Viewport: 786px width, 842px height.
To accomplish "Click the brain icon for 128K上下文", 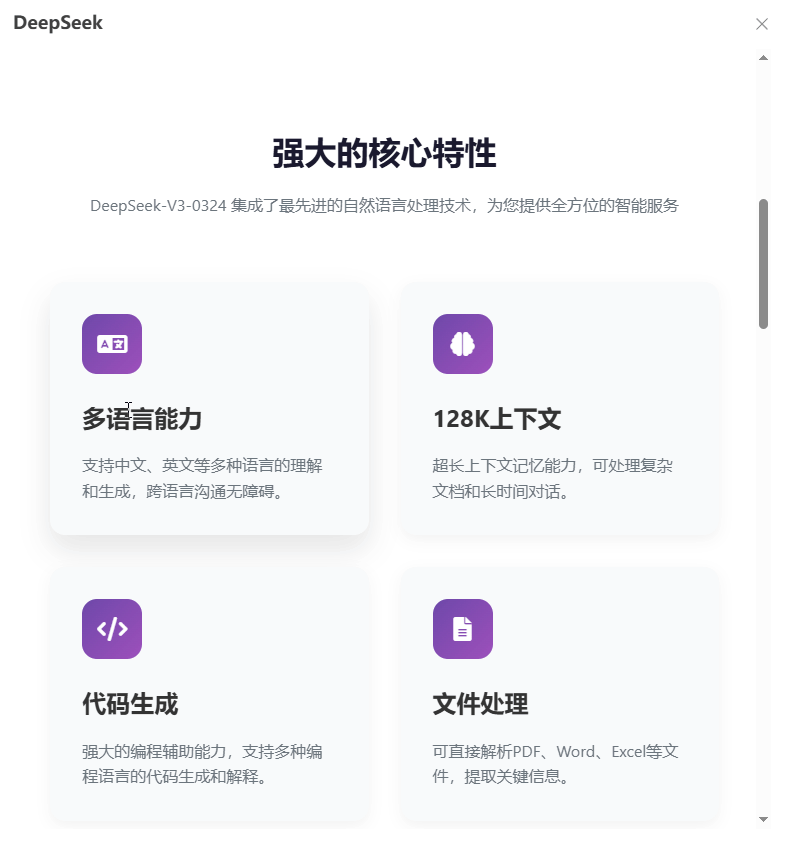I will click(463, 344).
